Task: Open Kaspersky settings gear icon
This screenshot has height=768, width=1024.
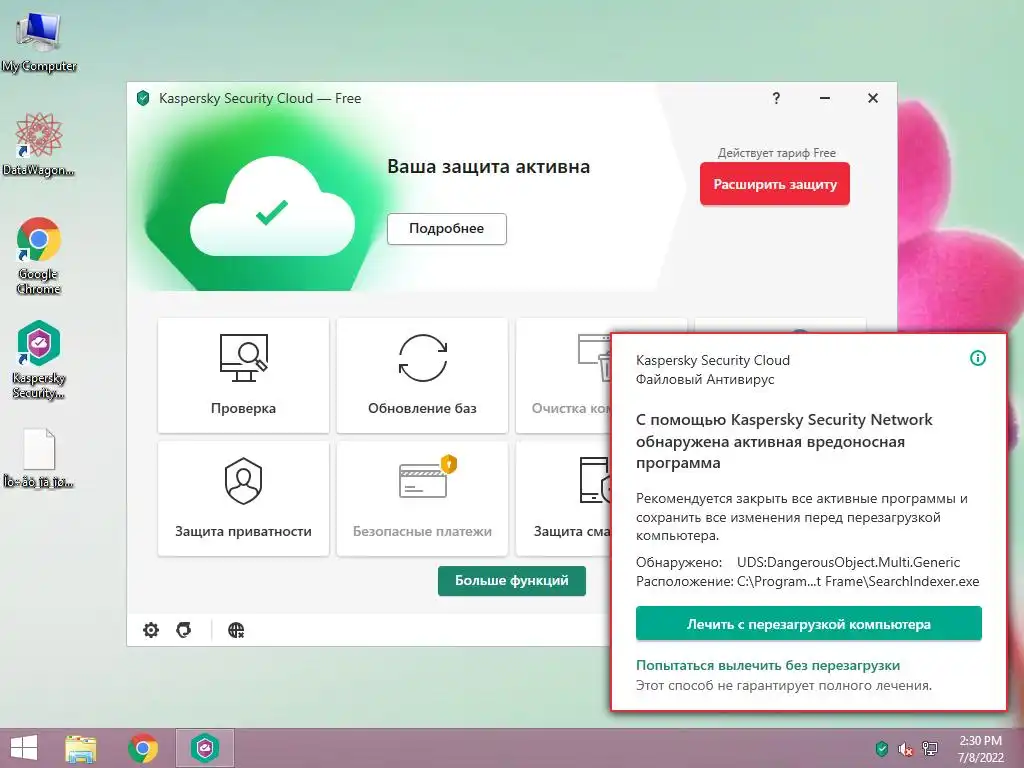Action: click(151, 630)
